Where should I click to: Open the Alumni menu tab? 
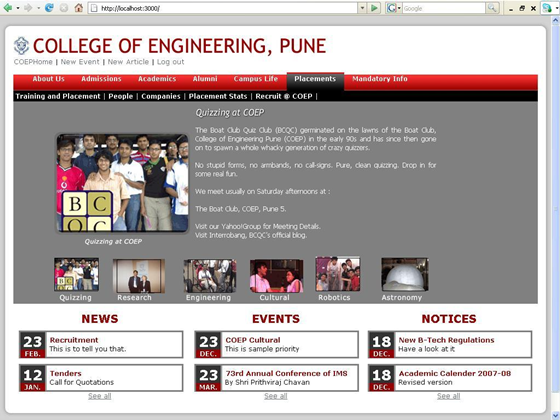coord(205,79)
